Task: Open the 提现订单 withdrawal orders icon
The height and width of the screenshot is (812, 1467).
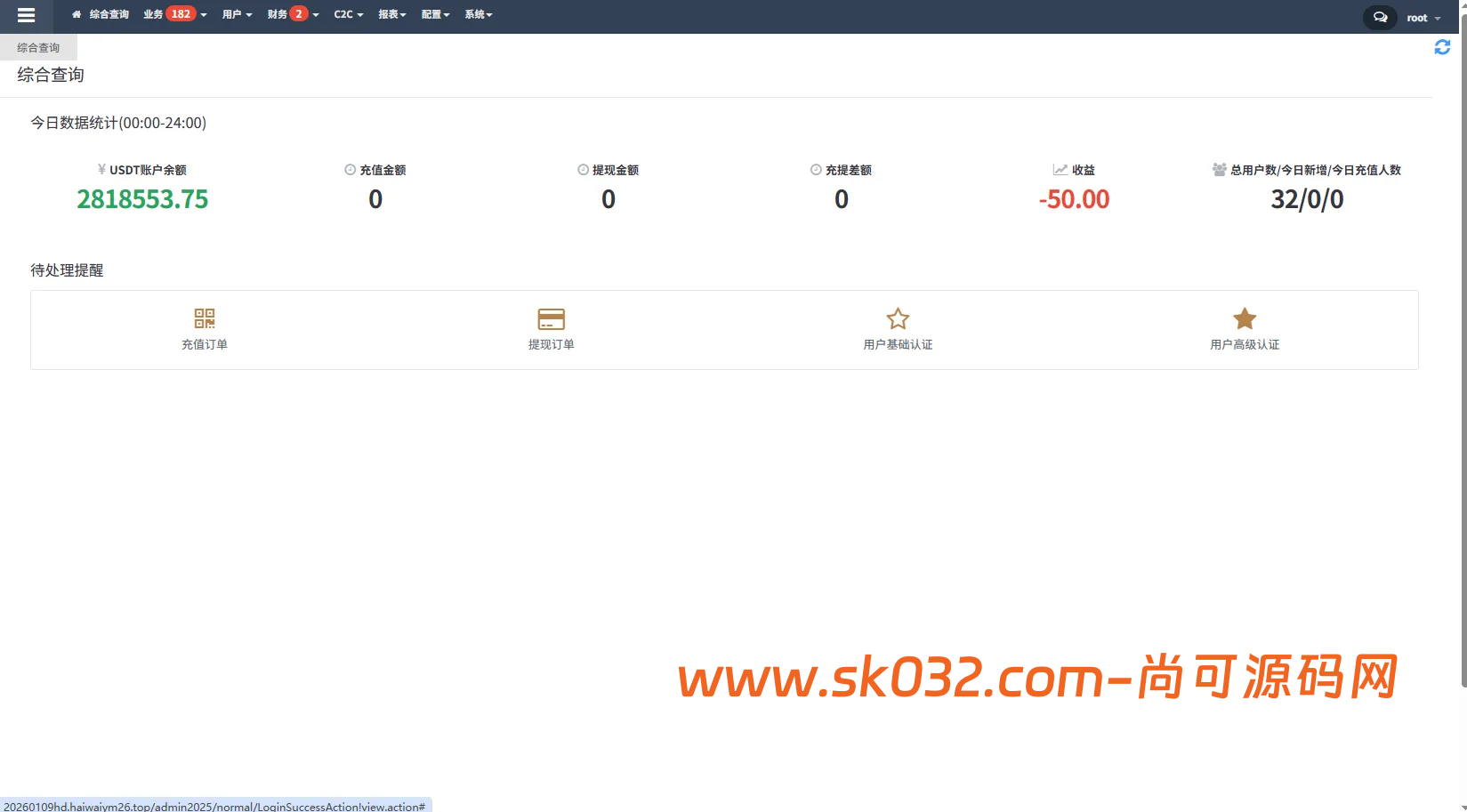Action: click(551, 318)
